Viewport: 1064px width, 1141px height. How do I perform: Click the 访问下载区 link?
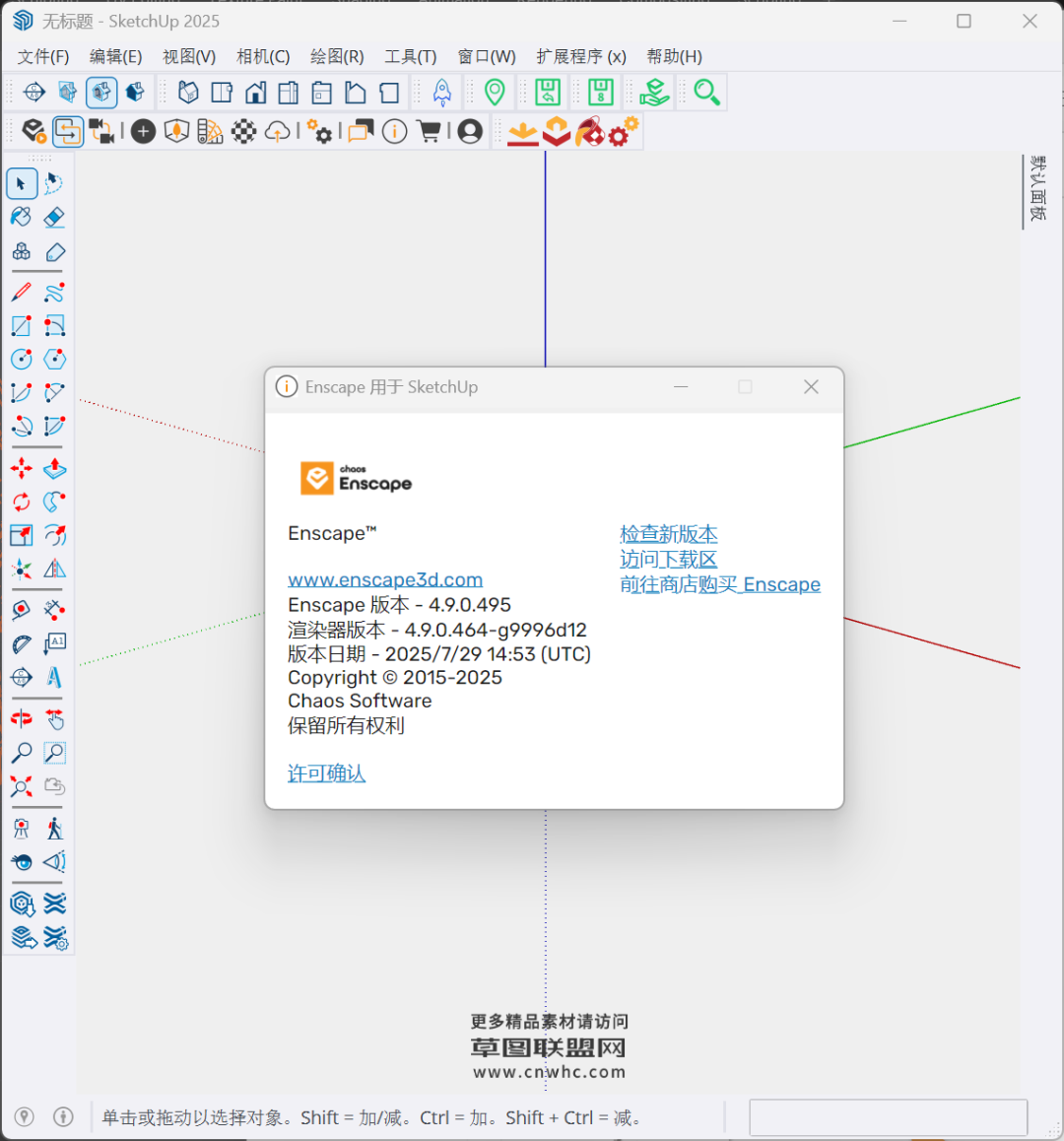(668, 560)
